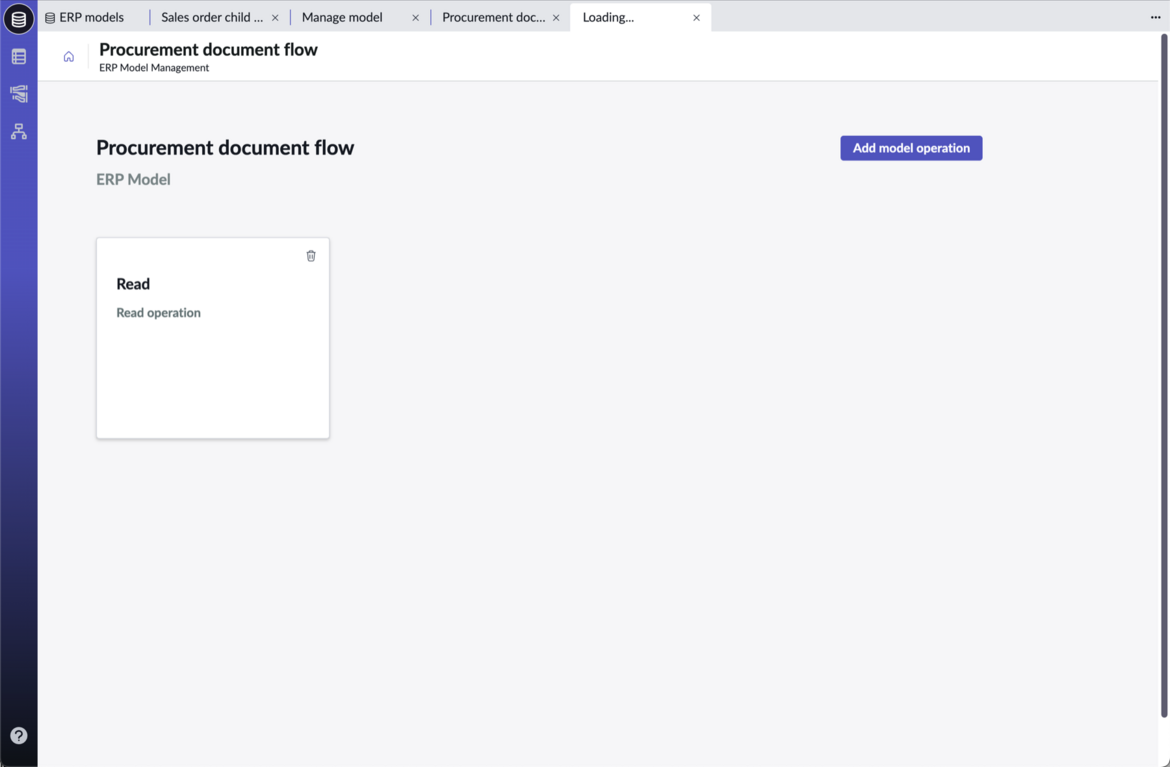
Task: Close the Loading... tab
Action: pos(696,18)
